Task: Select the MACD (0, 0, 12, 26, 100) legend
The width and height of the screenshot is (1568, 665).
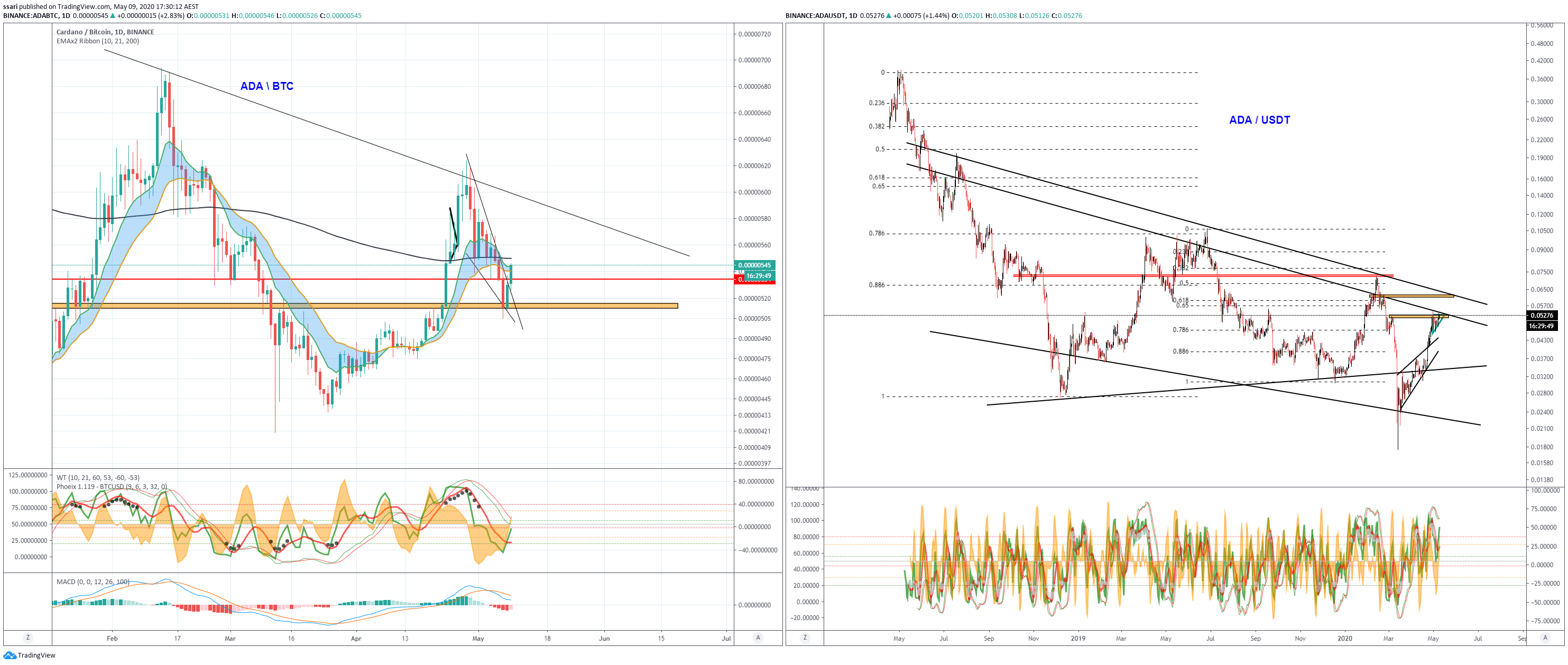Action: coord(93,581)
